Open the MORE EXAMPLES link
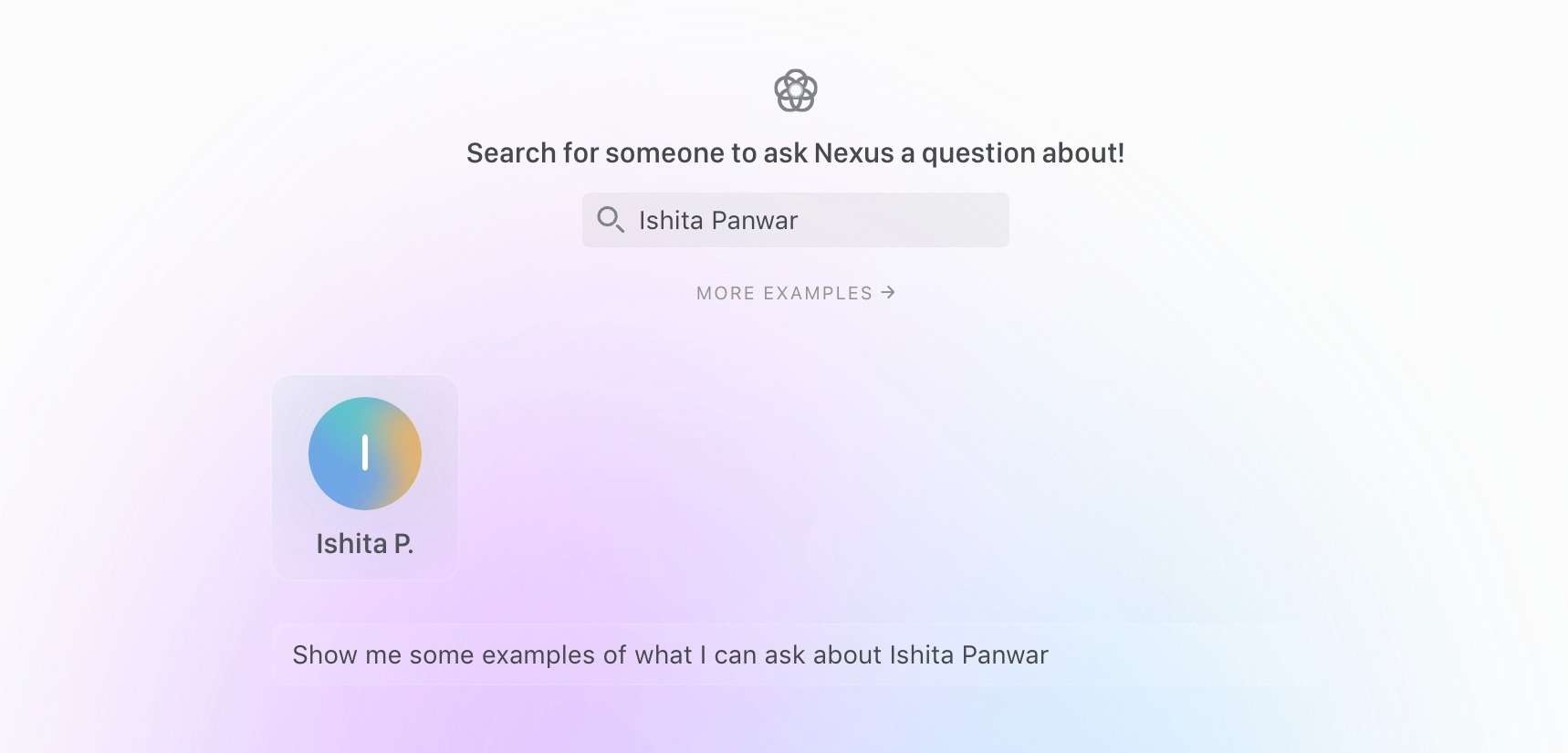This screenshot has width=1568, height=753. pos(796,293)
